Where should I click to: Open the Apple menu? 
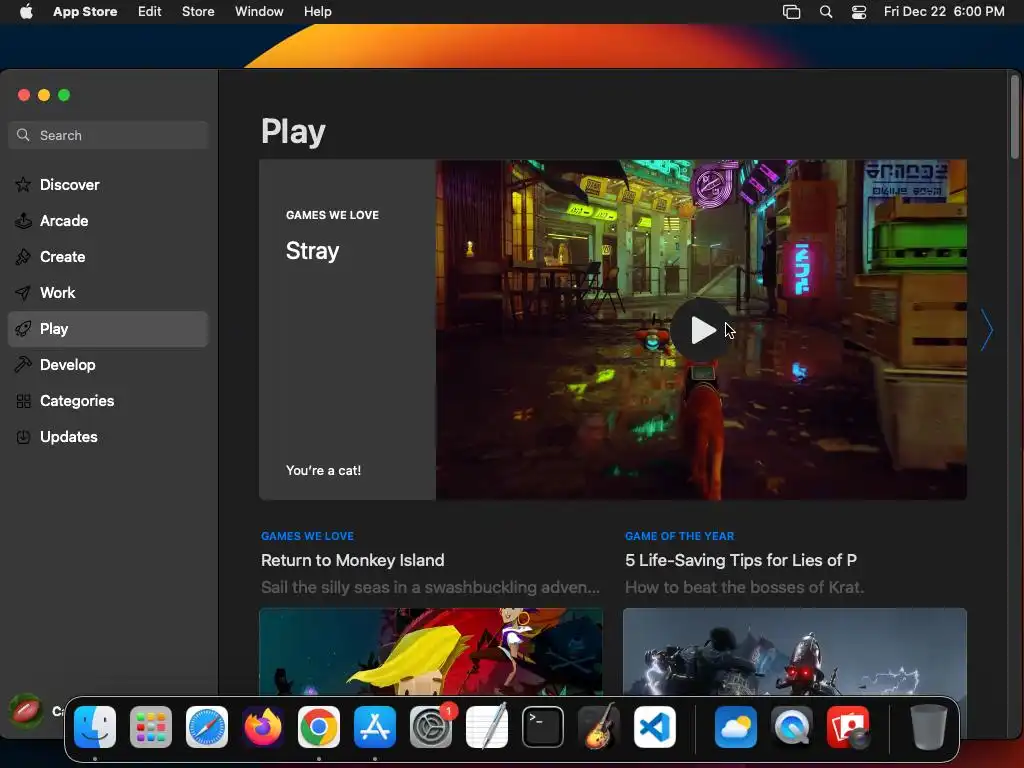pyautogui.click(x=26, y=12)
